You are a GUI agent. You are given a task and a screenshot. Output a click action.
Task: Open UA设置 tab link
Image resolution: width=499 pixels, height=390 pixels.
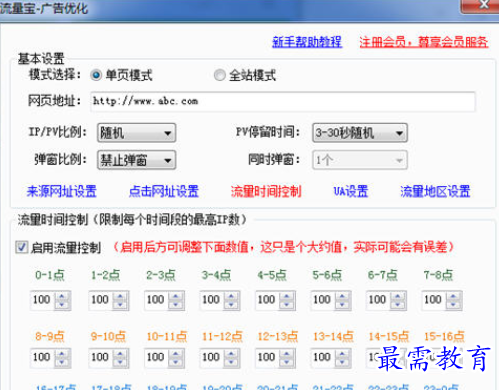tap(351, 191)
